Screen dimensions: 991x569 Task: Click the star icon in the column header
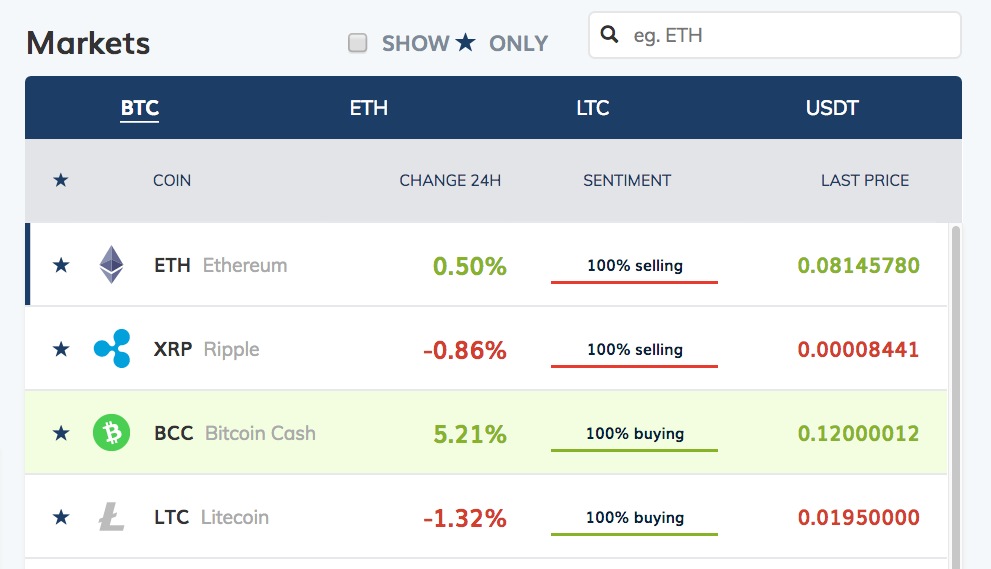pos(61,180)
